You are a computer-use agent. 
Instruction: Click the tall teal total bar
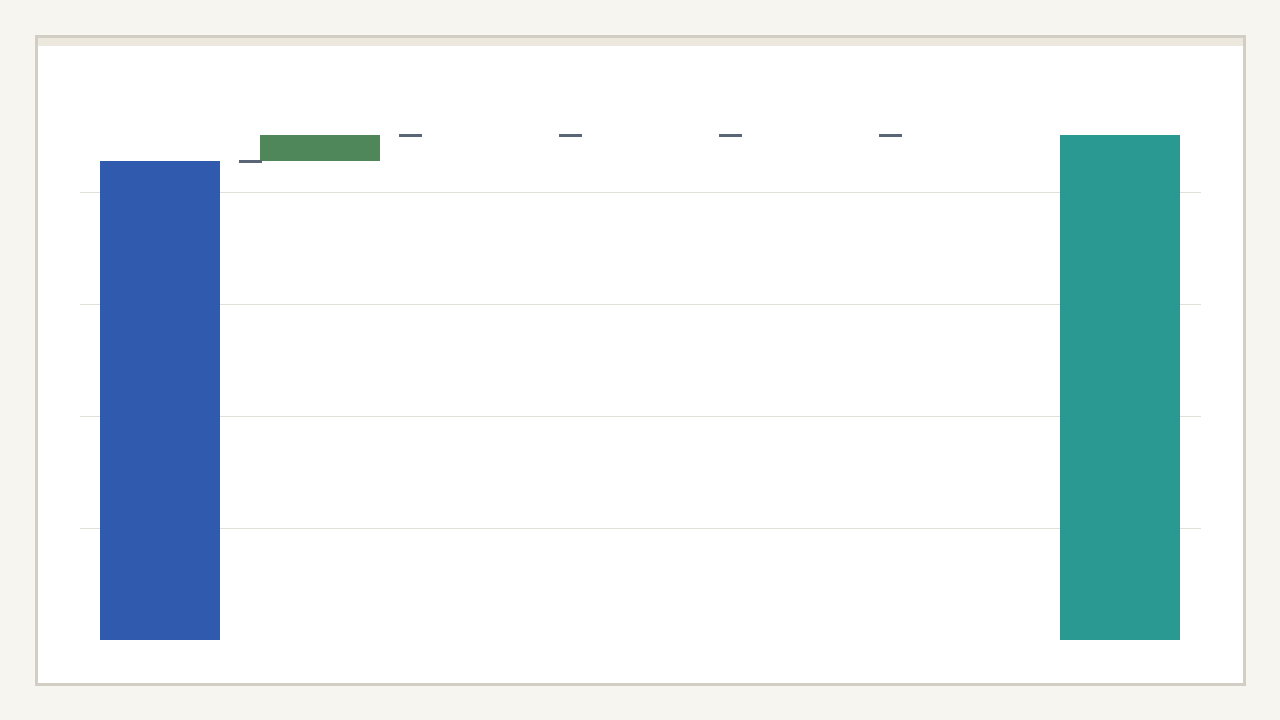[x=1120, y=388]
